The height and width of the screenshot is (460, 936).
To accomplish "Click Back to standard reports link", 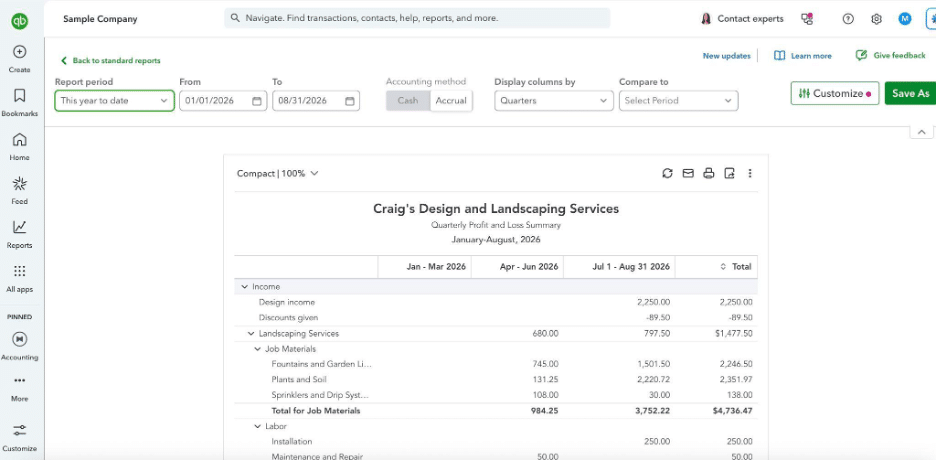I will (x=110, y=60).
